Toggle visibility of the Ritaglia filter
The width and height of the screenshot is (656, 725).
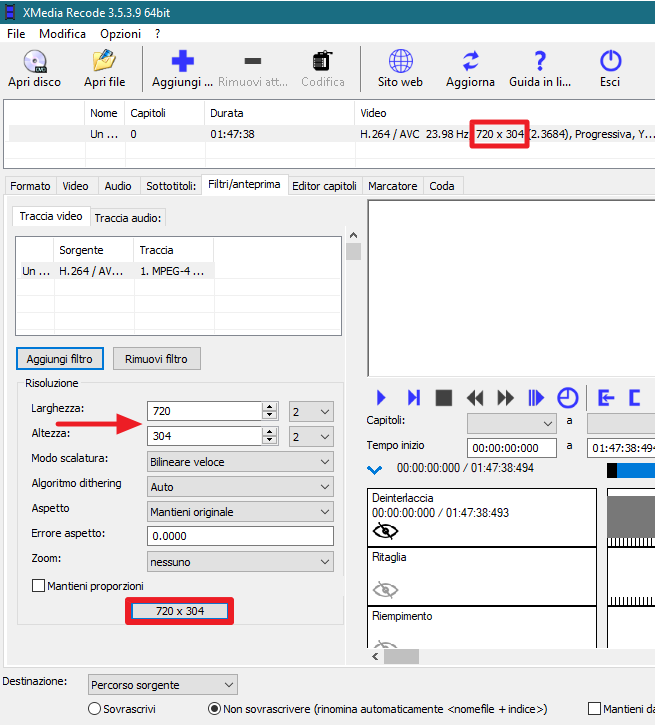pyautogui.click(x=385, y=590)
